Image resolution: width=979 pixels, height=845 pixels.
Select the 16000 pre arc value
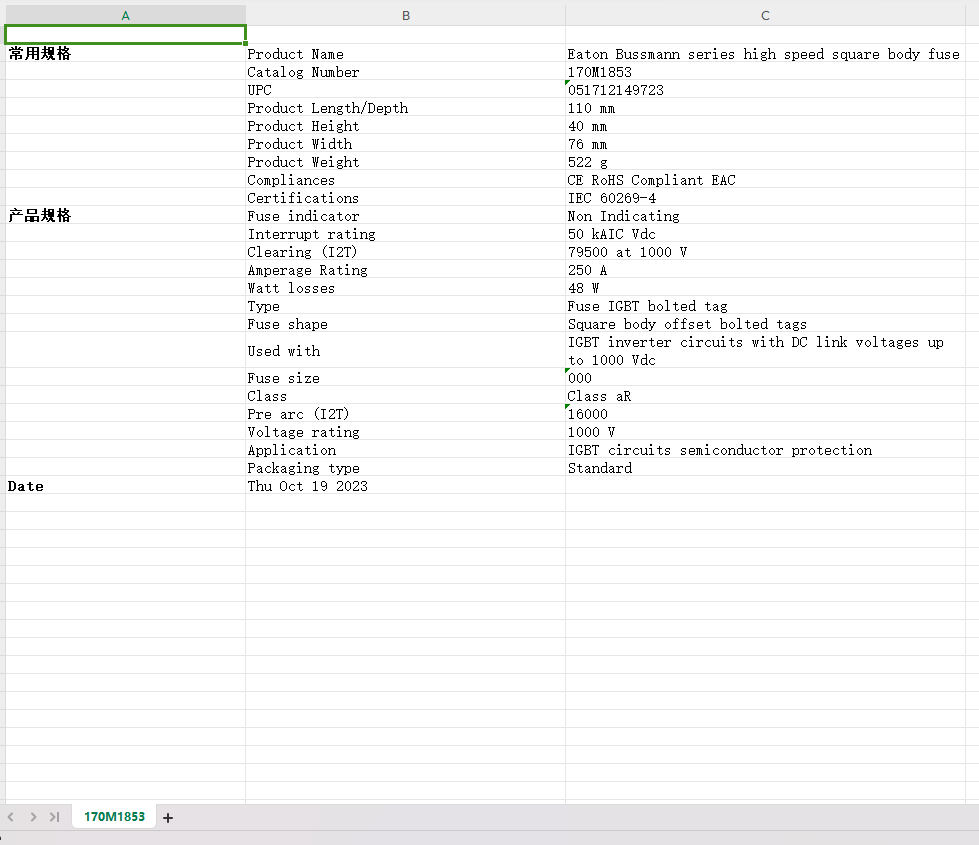[x=765, y=414]
